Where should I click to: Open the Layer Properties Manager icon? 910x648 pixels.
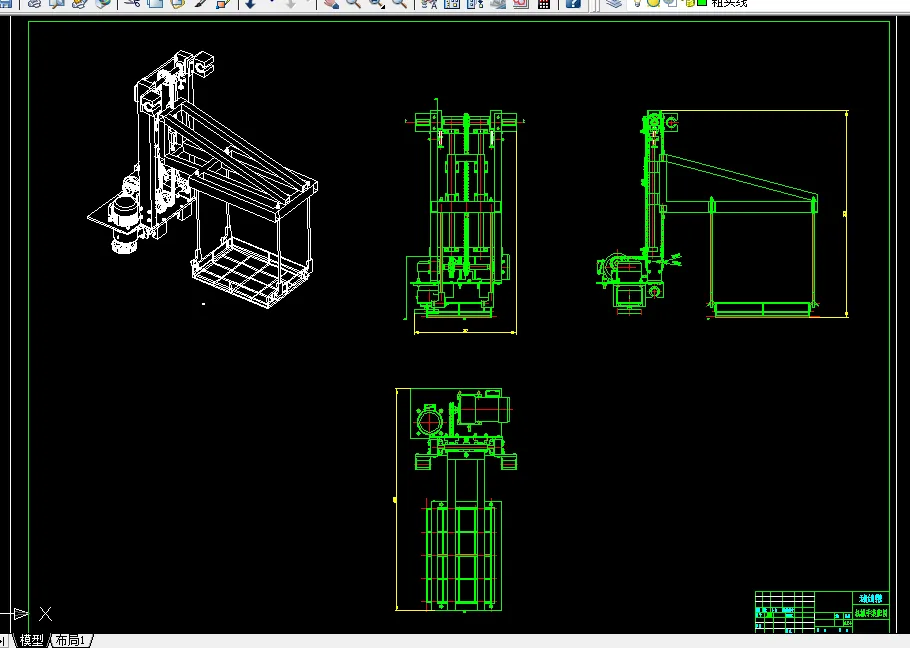614,3
